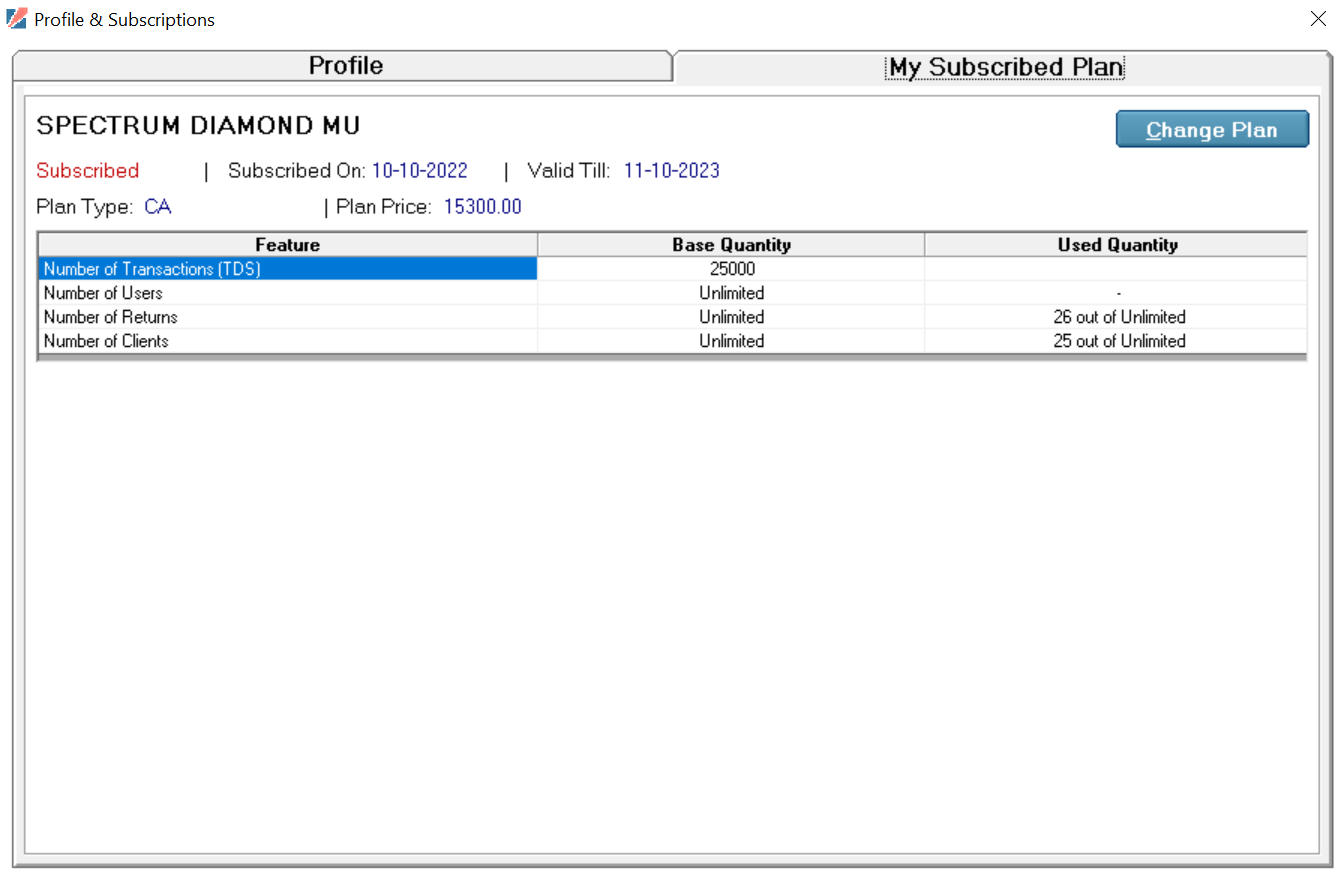Screen dimensions: 1338x870
Task: Select the Number of Returns row
Action: point(672,317)
